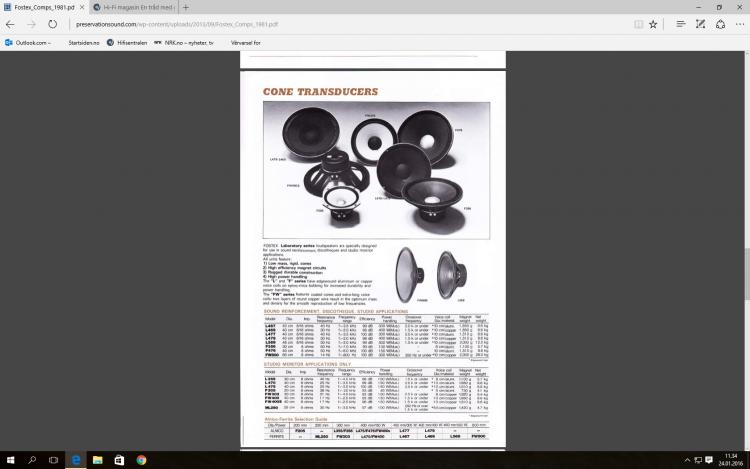750x469 pixels.
Task: Open reading view from address bar
Action: click(638, 24)
